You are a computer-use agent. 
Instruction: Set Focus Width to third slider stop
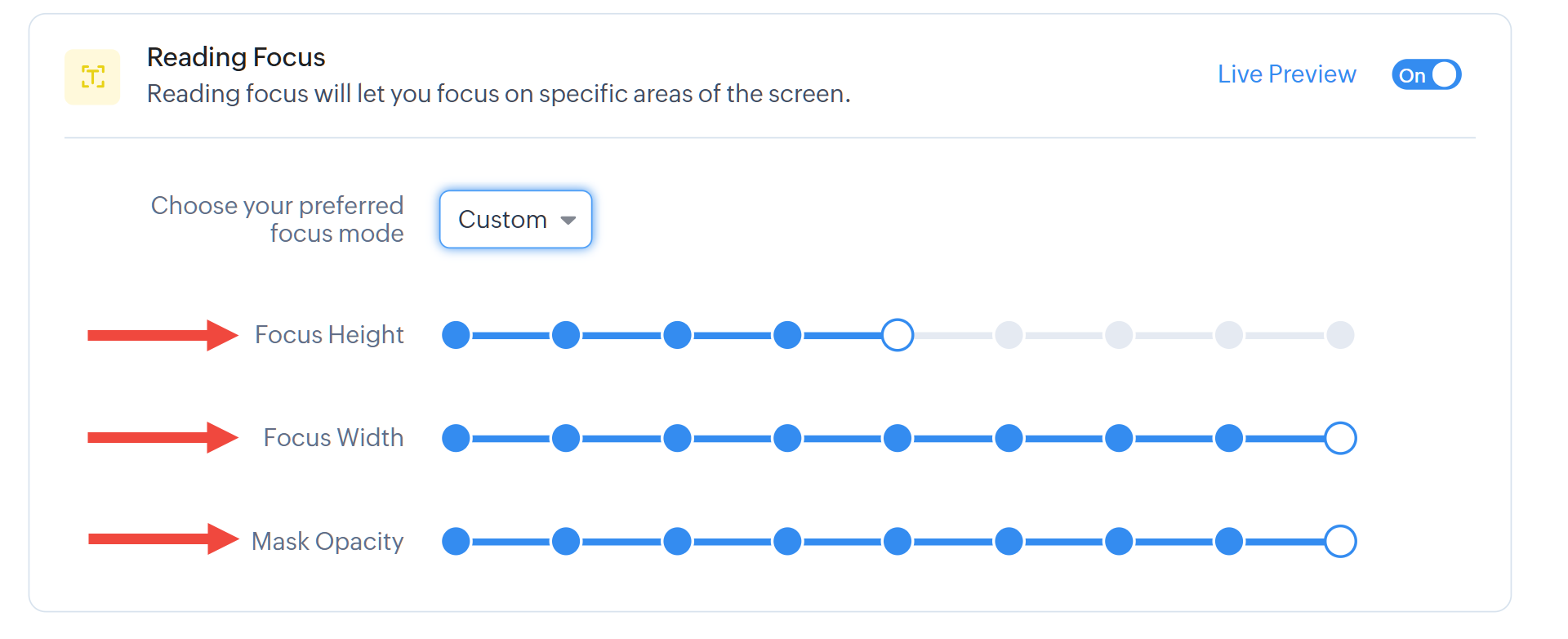[x=677, y=438]
